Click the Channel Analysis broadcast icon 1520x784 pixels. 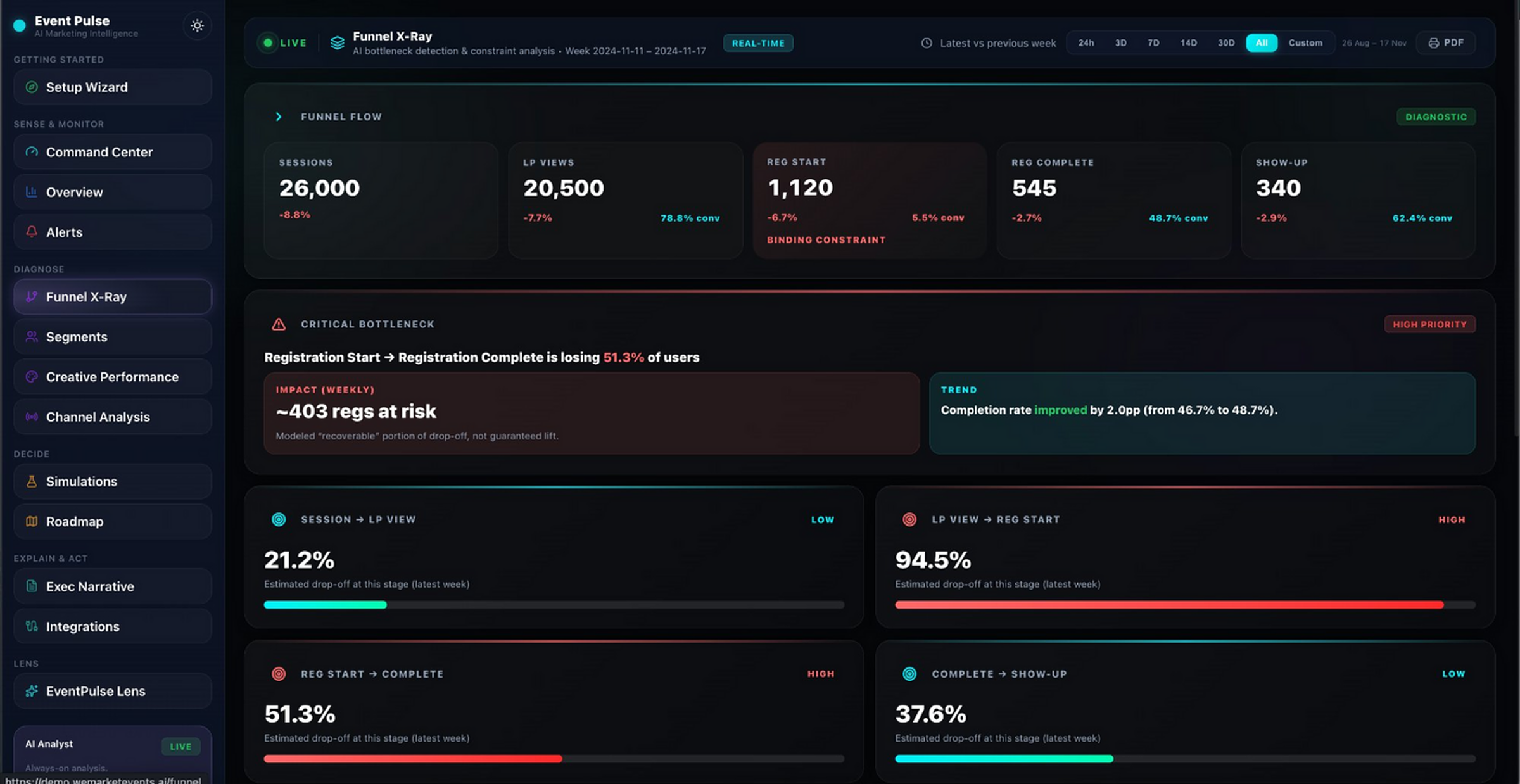click(x=32, y=417)
